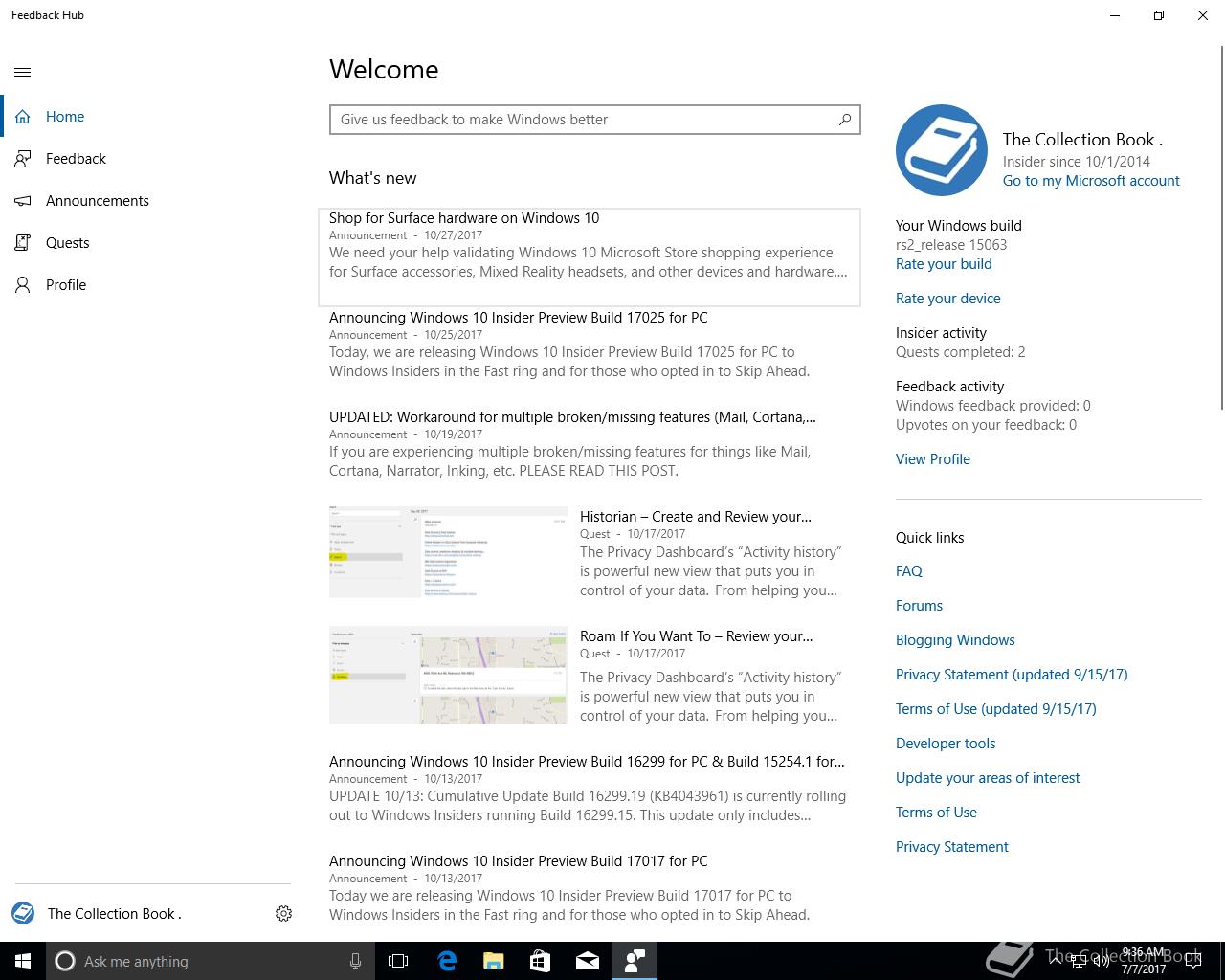Click the Rate your device link
The height and width of the screenshot is (980, 1225).
pos(948,299)
